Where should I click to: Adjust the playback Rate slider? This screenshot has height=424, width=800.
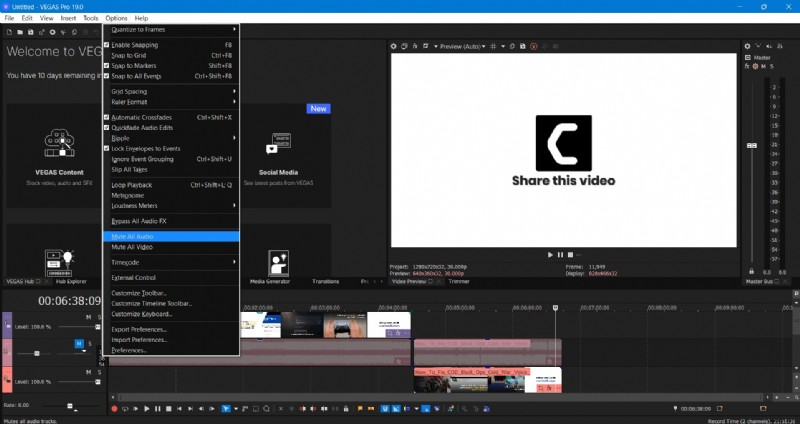70,406
